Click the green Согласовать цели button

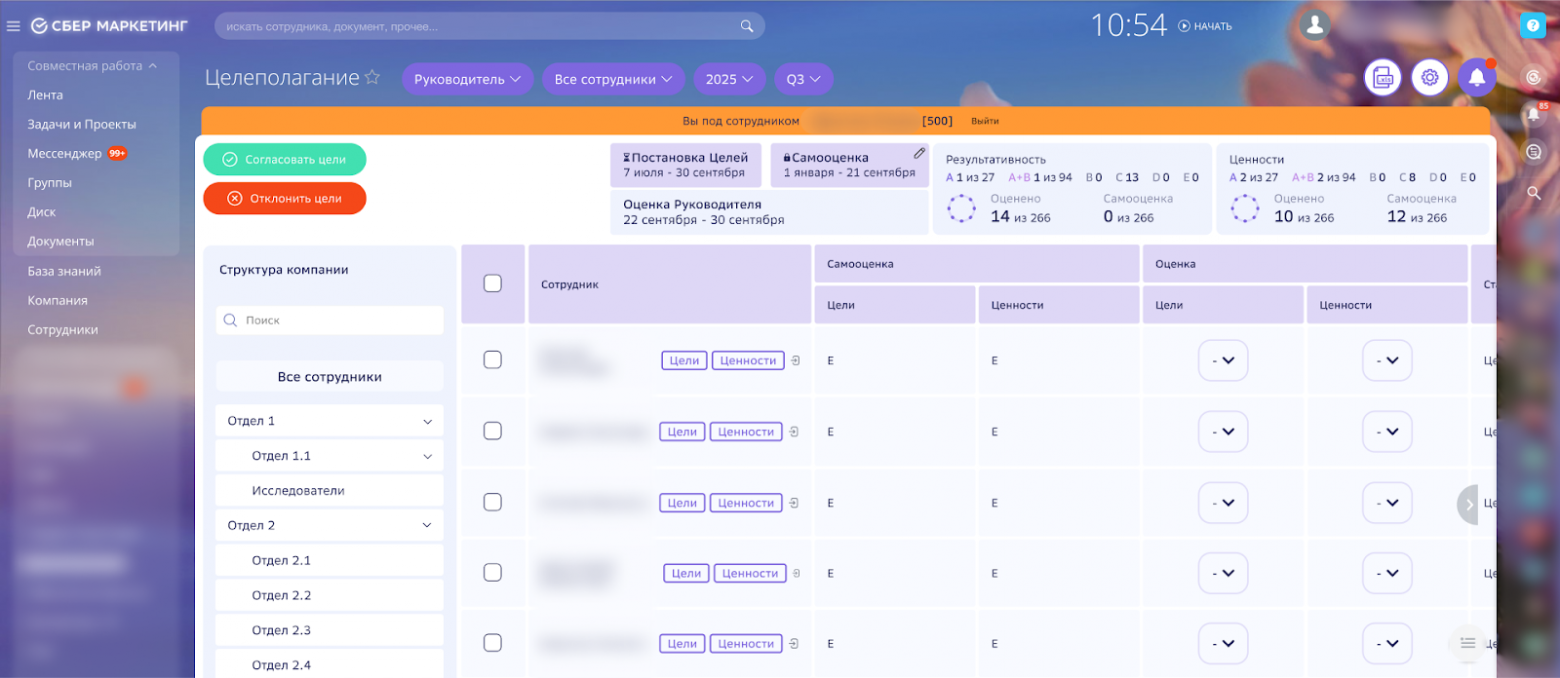(285, 160)
